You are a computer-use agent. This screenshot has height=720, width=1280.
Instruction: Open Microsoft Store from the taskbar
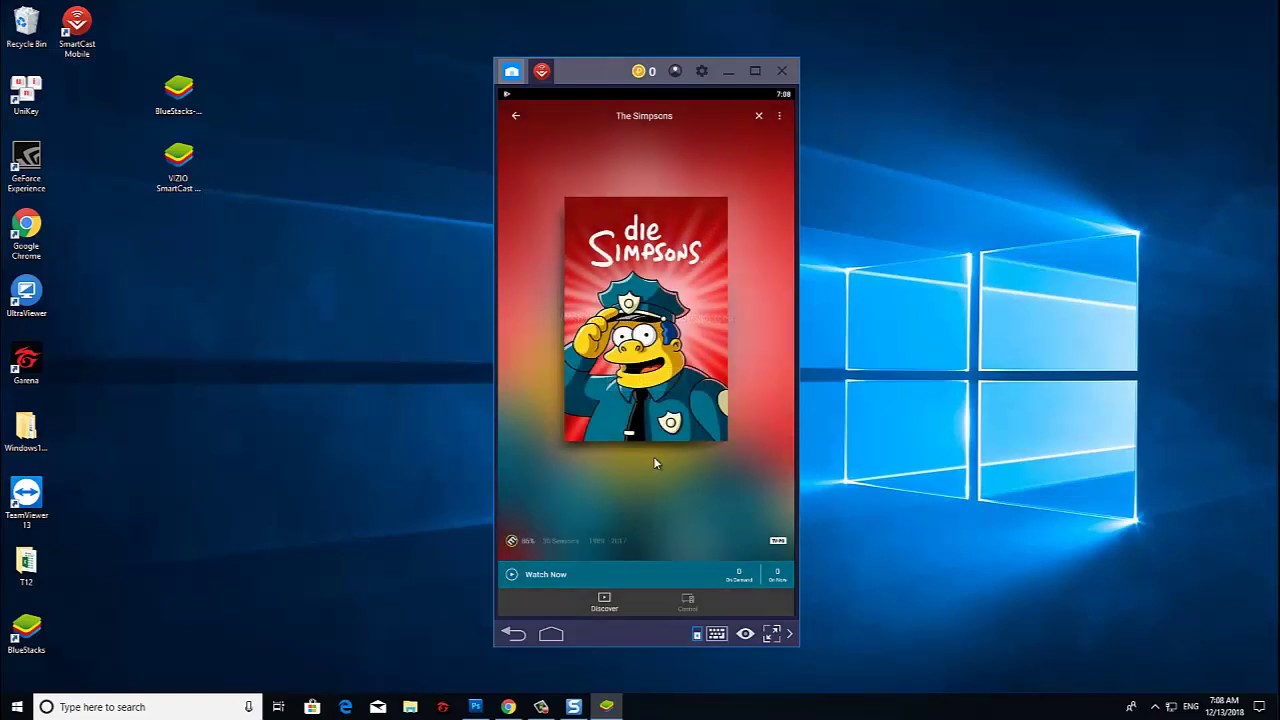[312, 707]
